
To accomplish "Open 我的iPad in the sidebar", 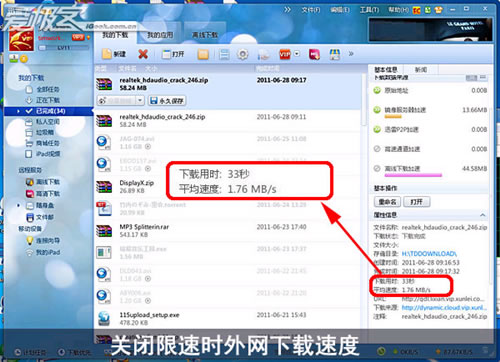I will click(x=43, y=252).
